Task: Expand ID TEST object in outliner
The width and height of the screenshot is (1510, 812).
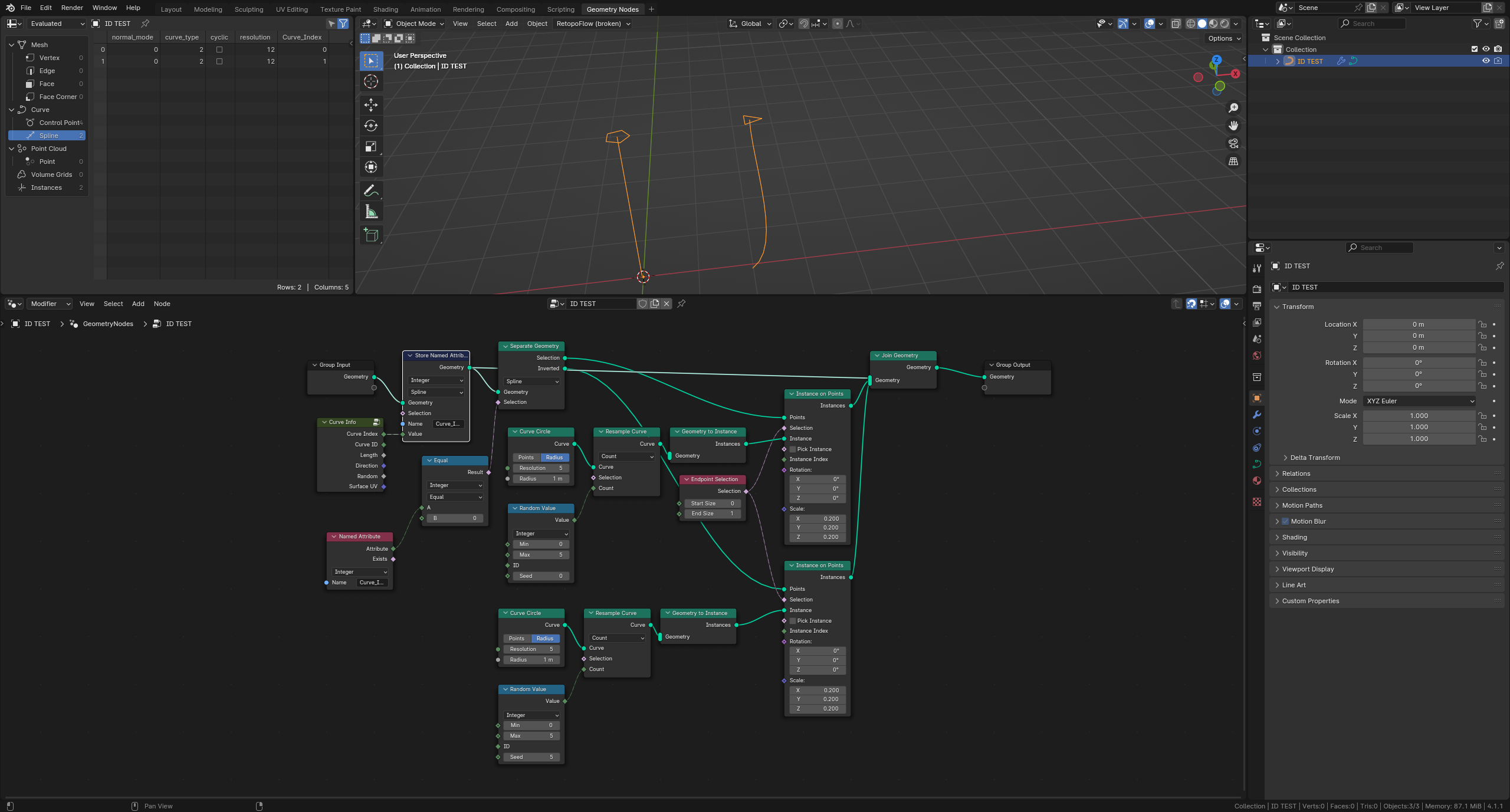Action: 1278,61
